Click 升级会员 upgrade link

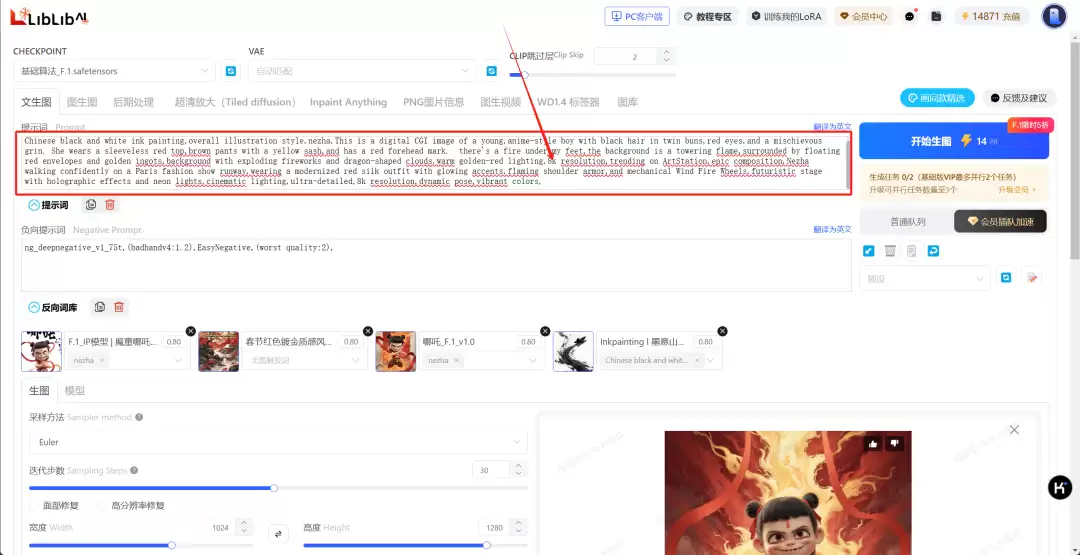click(1017, 189)
